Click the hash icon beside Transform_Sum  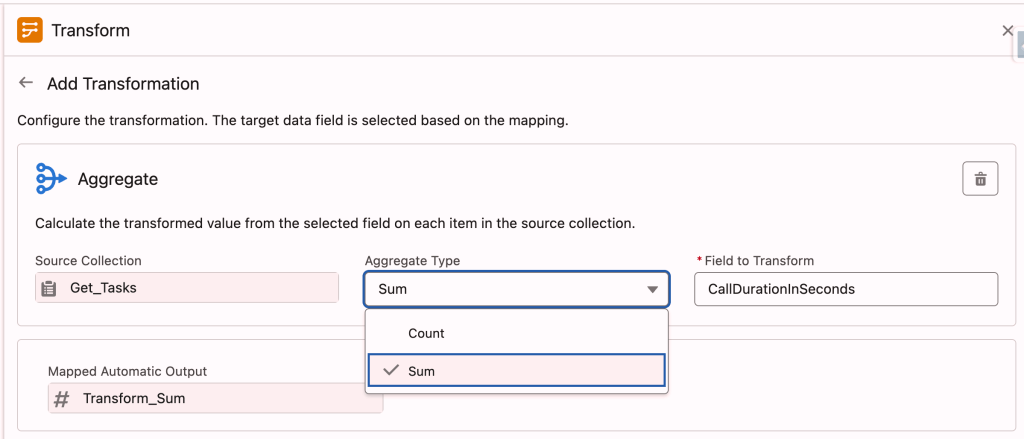(x=62, y=398)
